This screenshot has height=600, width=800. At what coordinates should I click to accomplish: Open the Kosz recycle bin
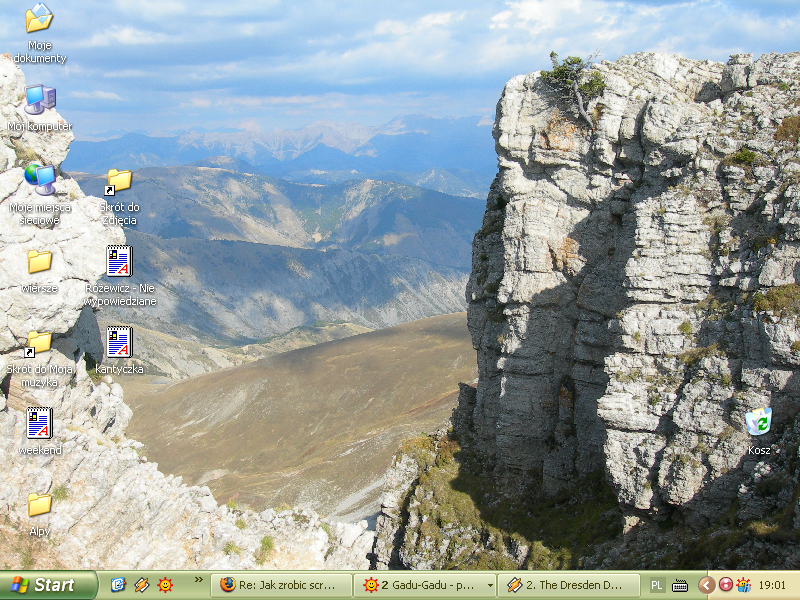(758, 422)
